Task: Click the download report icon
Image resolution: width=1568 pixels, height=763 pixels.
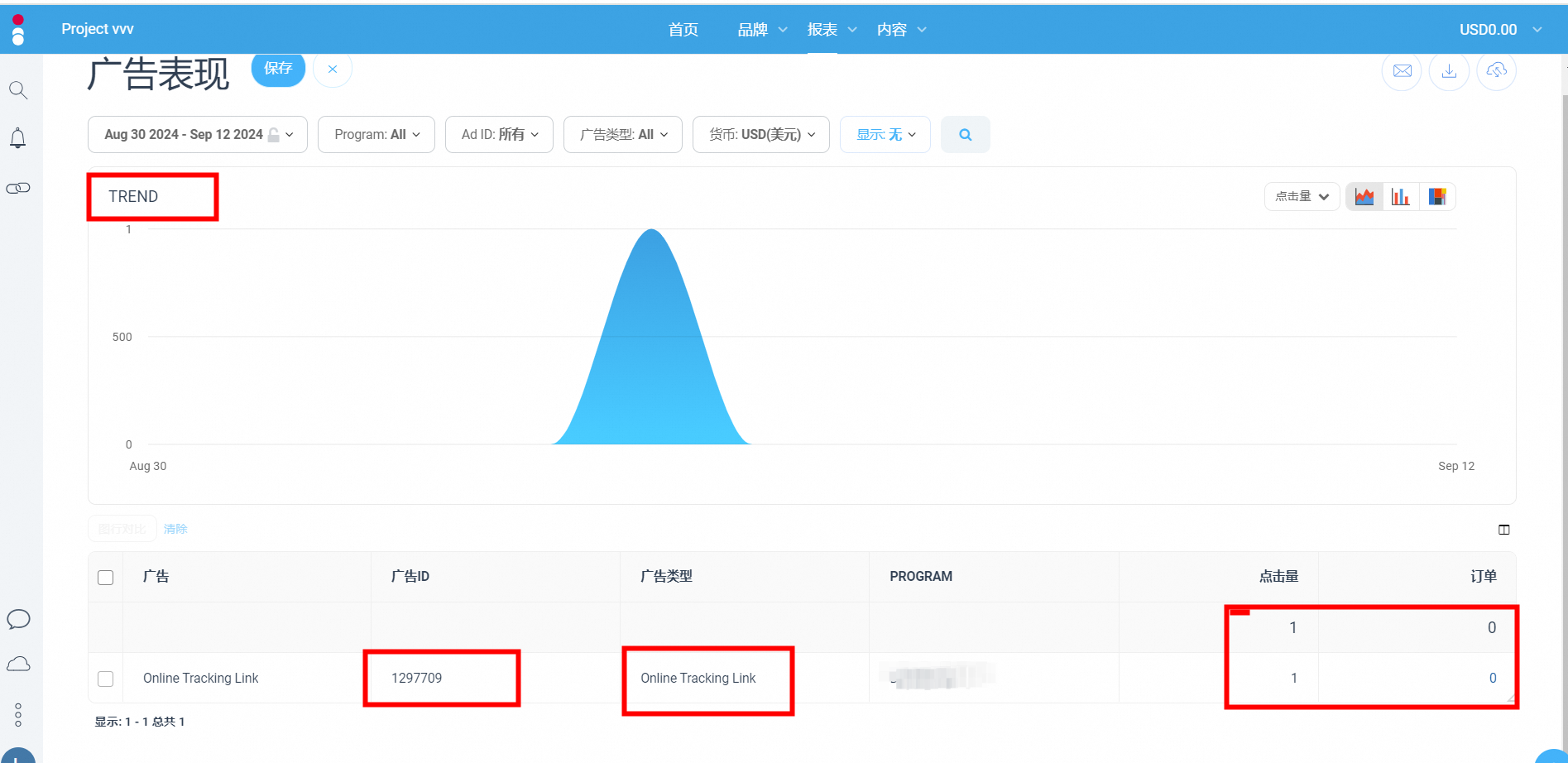Action: pyautogui.click(x=1449, y=71)
